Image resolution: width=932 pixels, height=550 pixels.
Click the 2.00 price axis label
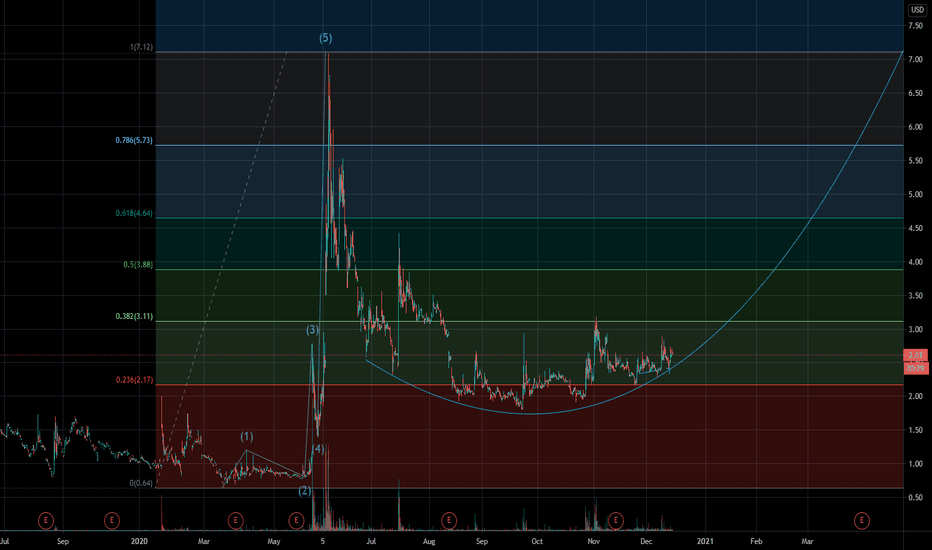point(915,397)
